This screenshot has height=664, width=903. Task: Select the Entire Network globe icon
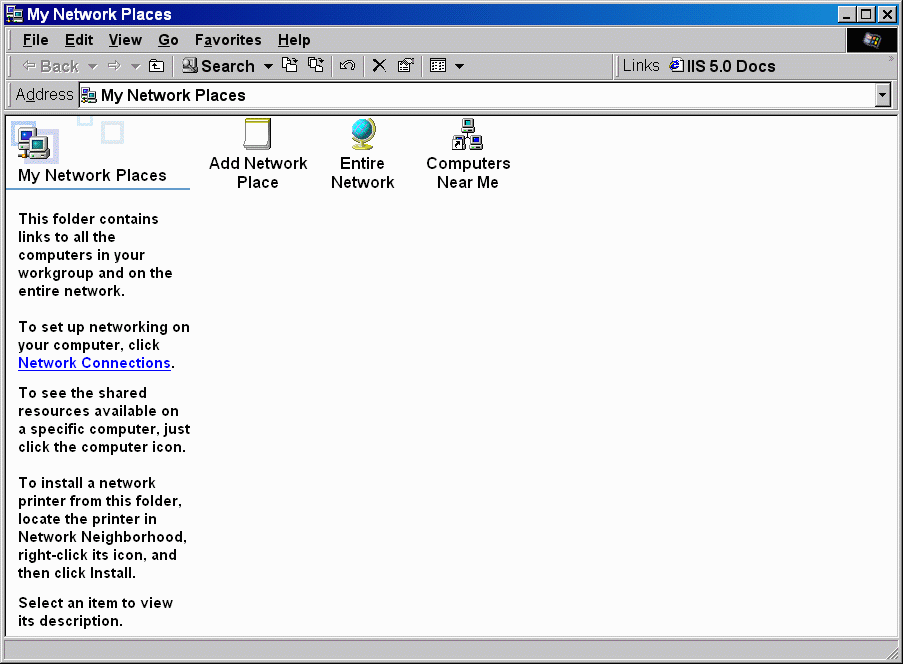pos(362,135)
